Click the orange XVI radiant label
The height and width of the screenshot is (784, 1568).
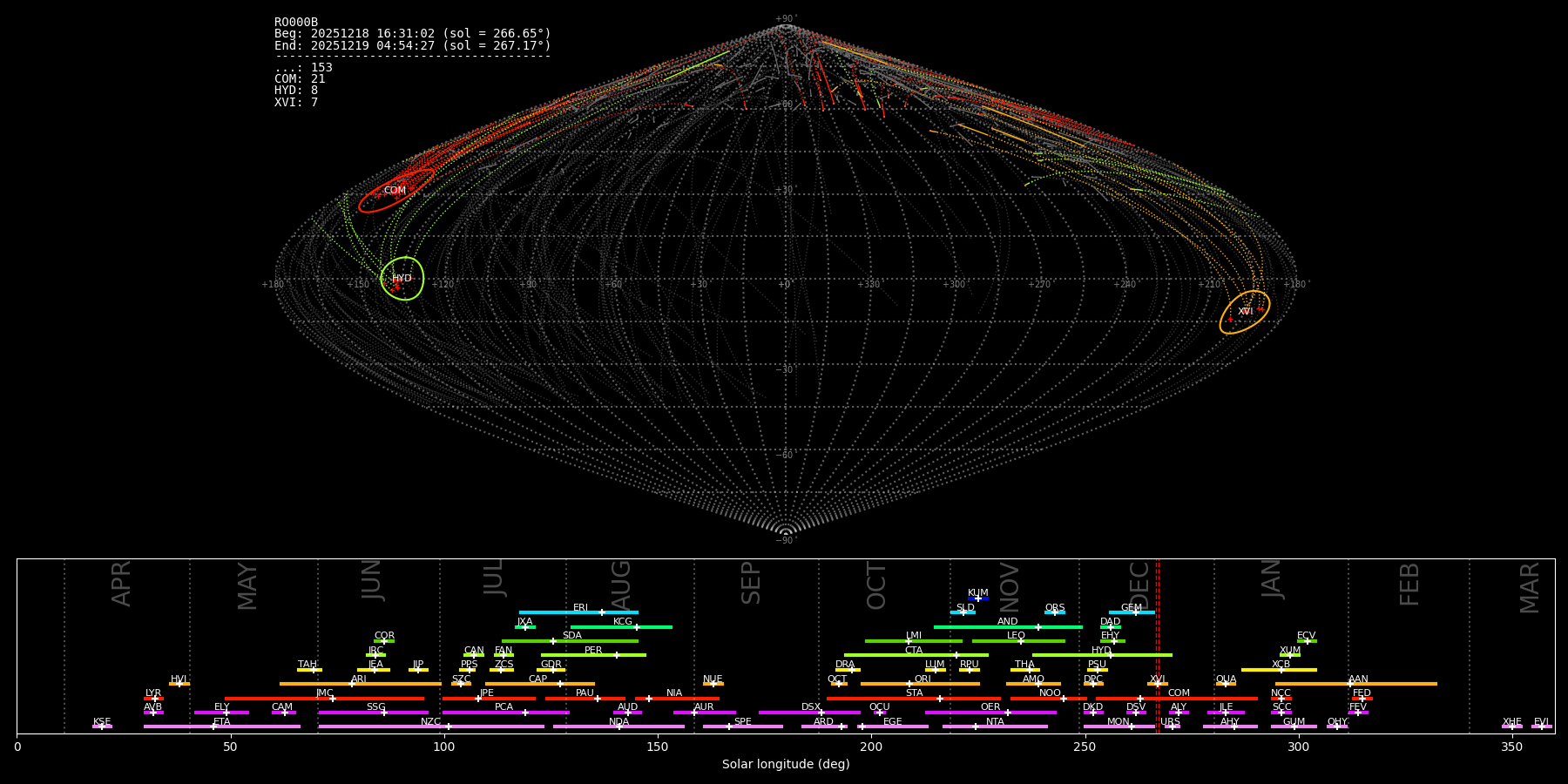coord(1245,312)
